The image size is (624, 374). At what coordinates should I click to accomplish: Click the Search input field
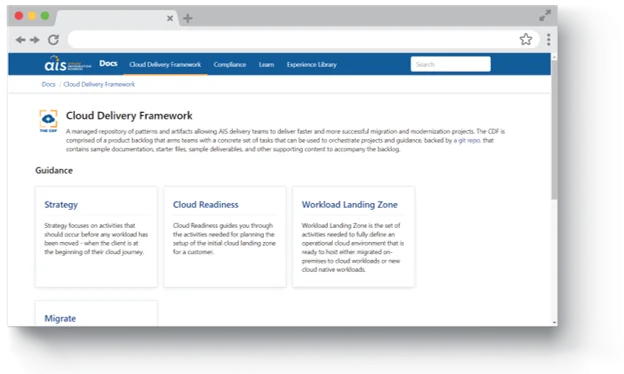point(450,64)
